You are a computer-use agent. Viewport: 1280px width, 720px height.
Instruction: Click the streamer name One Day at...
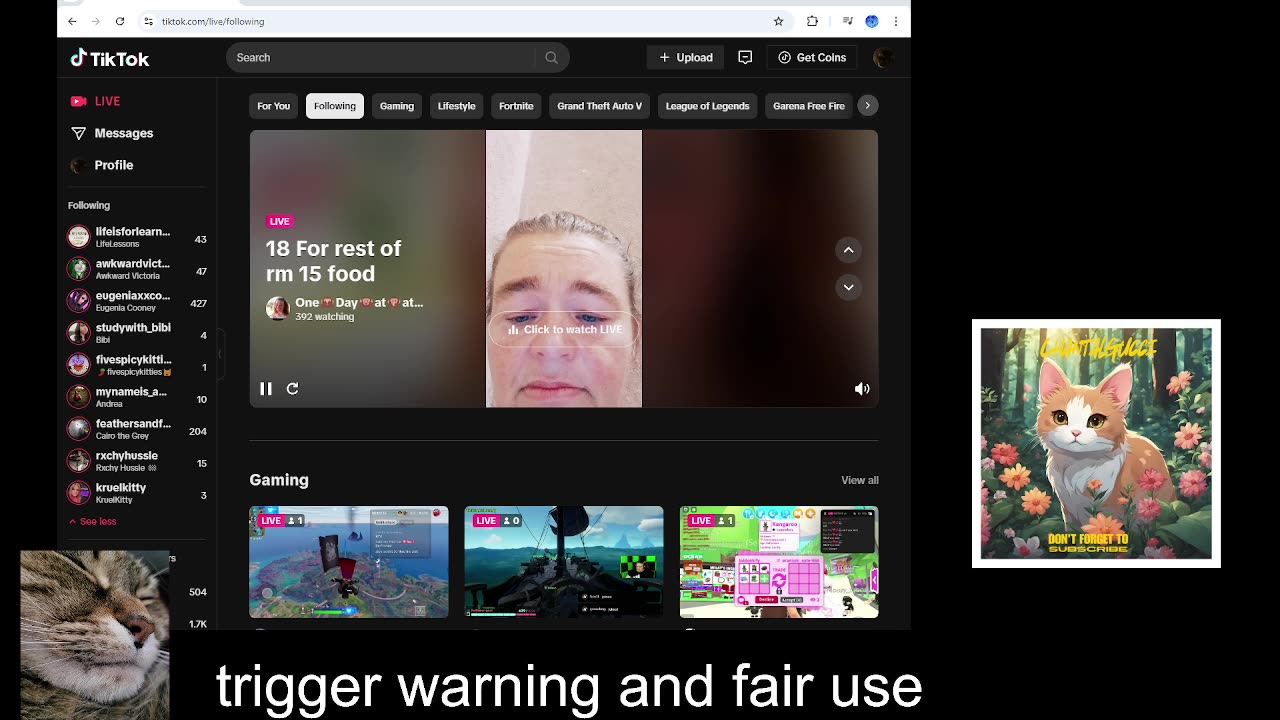359,302
